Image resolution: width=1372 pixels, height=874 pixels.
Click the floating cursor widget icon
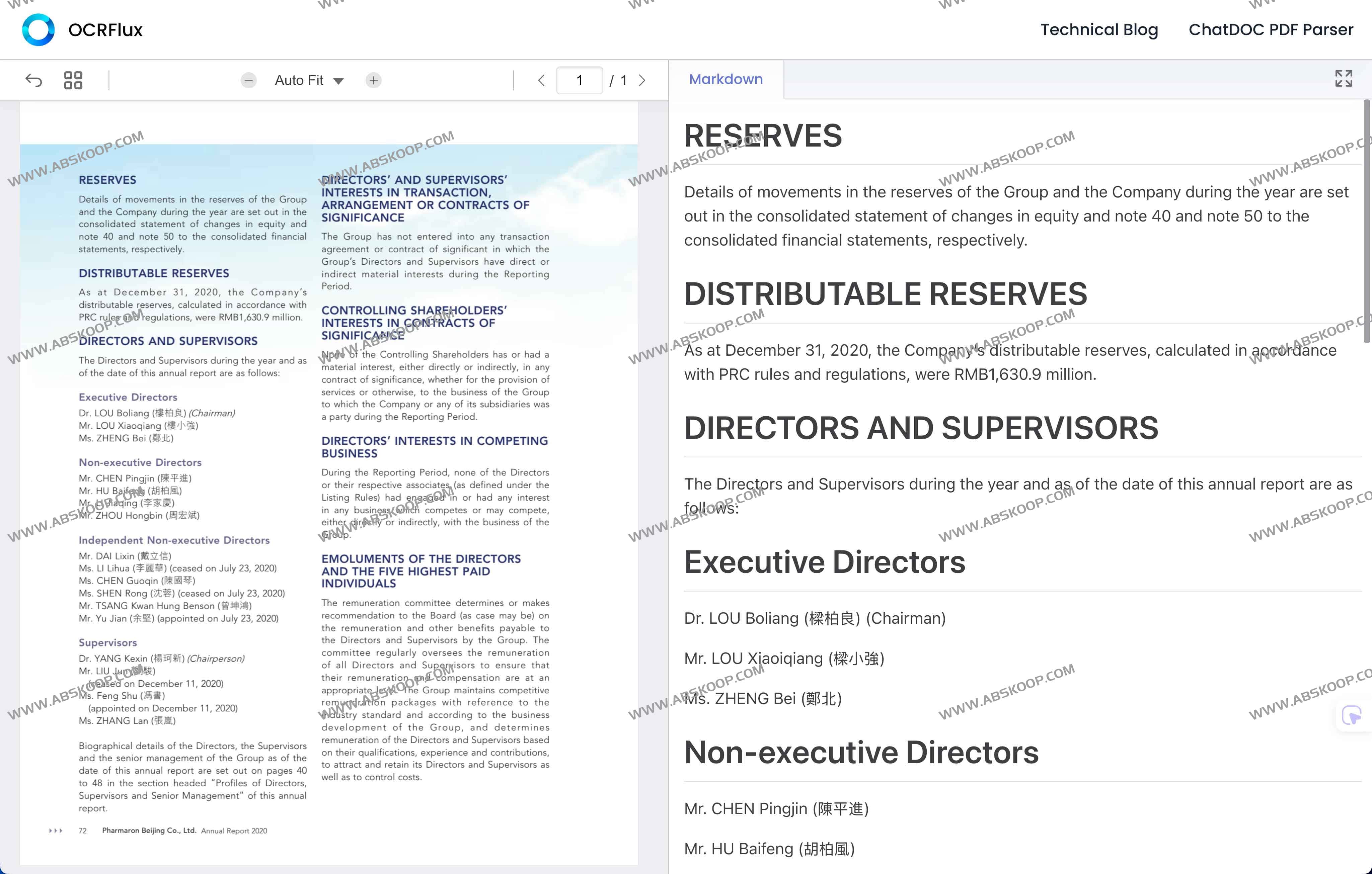pyautogui.click(x=1351, y=715)
